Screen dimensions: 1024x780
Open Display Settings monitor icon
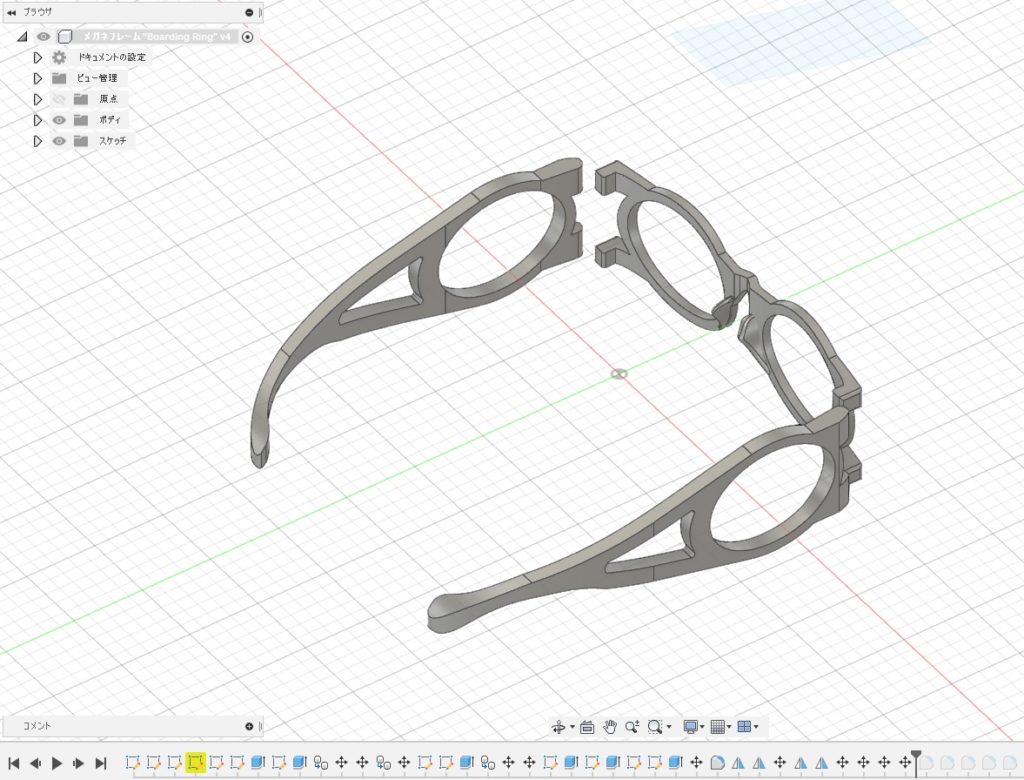click(691, 727)
